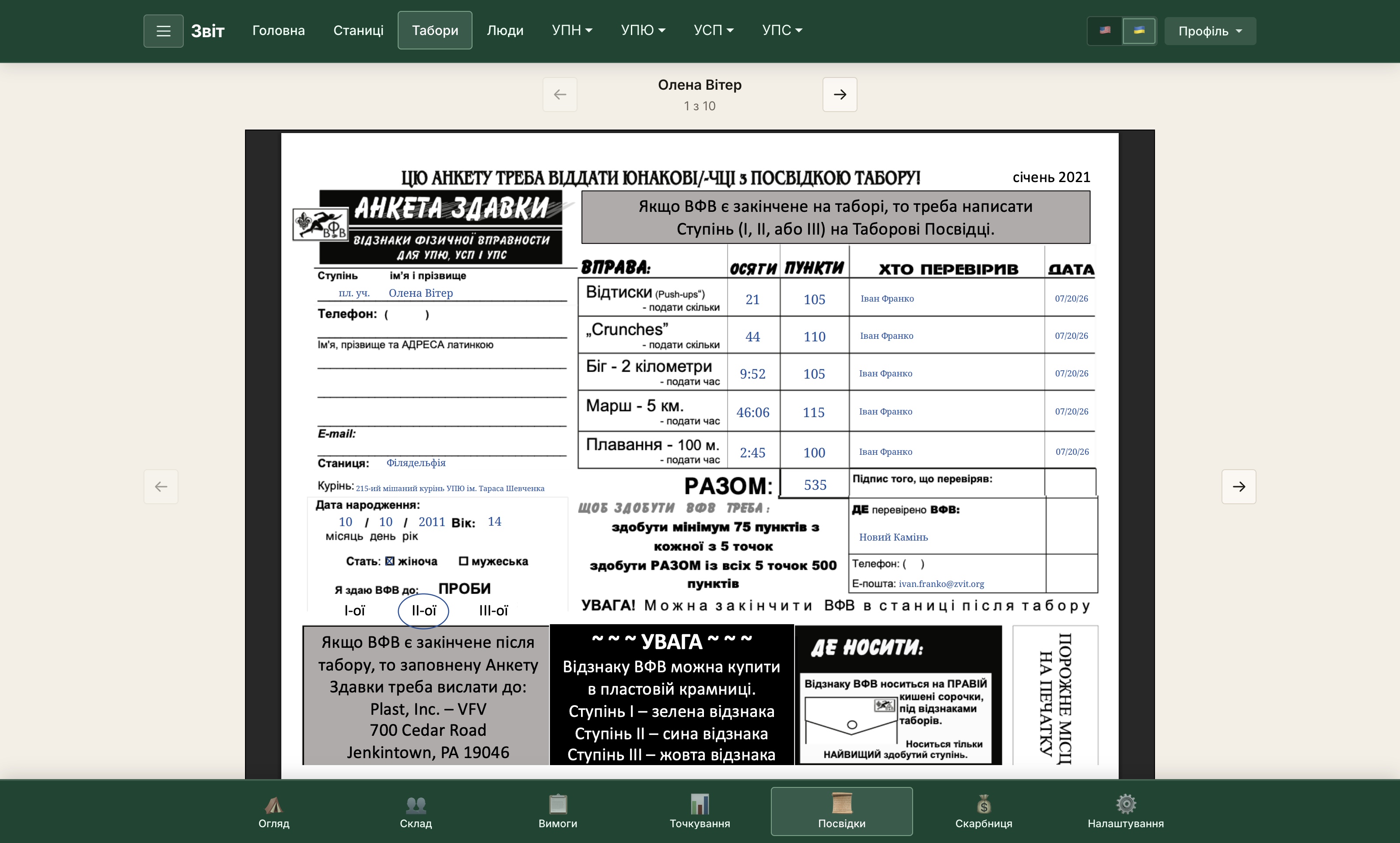Screen dimensions: 1400x843
Task: Click the 'січень 2021' form date
Action: coord(1051,177)
